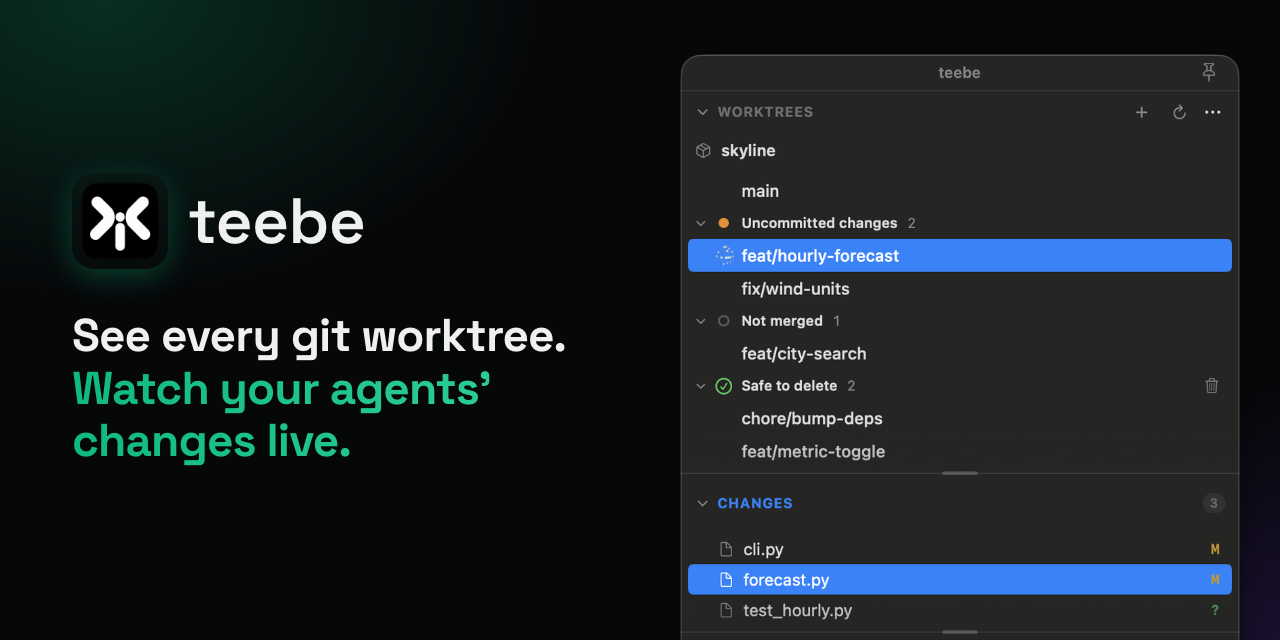The height and width of the screenshot is (640, 1280).
Task: Click the teebe app logo
Action: [120, 221]
